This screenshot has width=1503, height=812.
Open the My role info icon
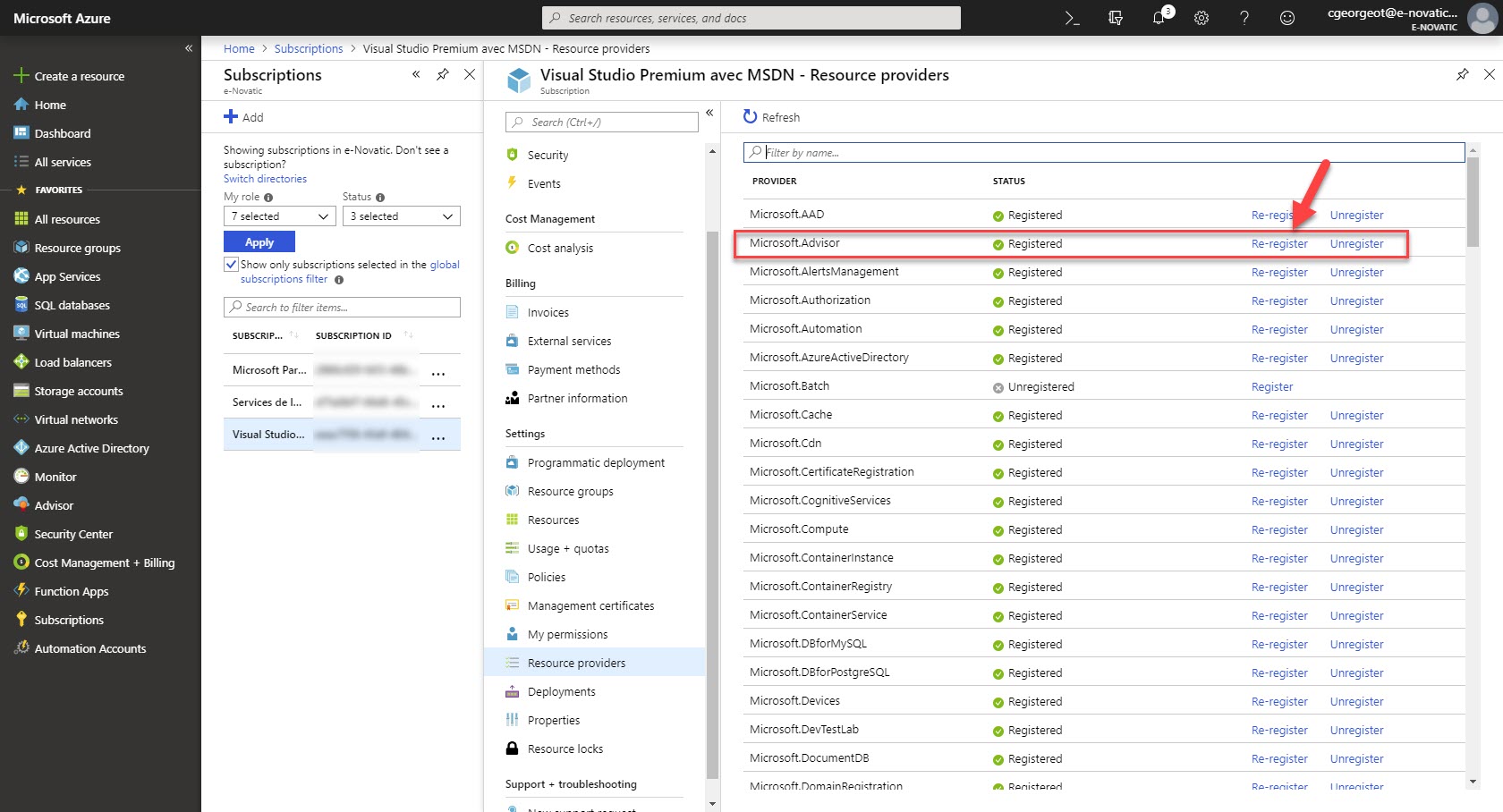point(268,198)
